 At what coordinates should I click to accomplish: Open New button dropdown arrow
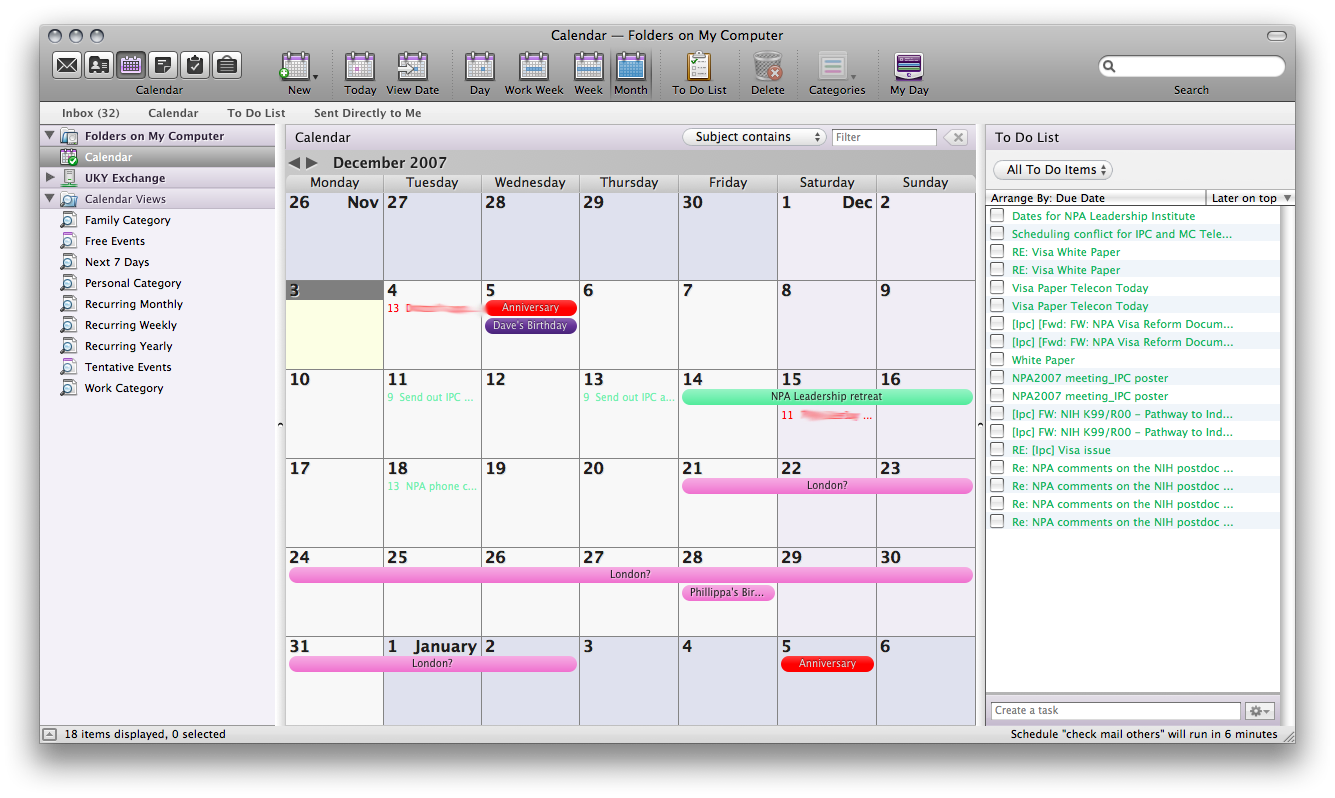tap(316, 77)
